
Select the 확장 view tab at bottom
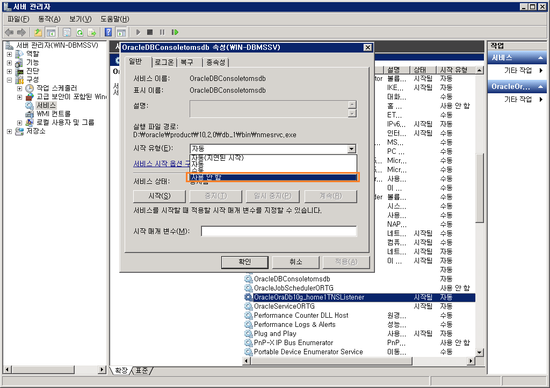tap(121, 370)
